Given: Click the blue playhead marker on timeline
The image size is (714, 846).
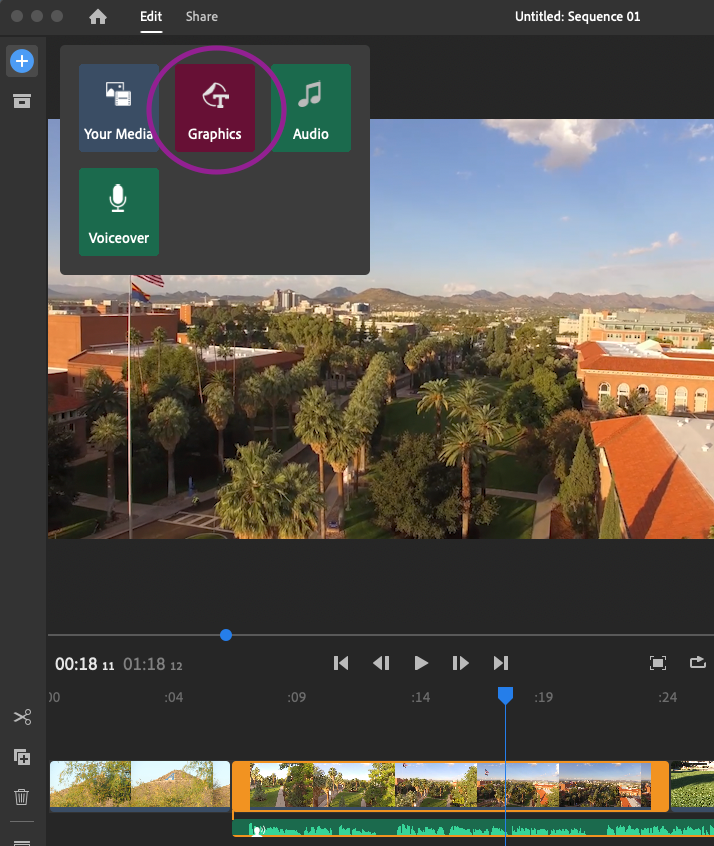Looking at the screenshot, I should click(506, 695).
